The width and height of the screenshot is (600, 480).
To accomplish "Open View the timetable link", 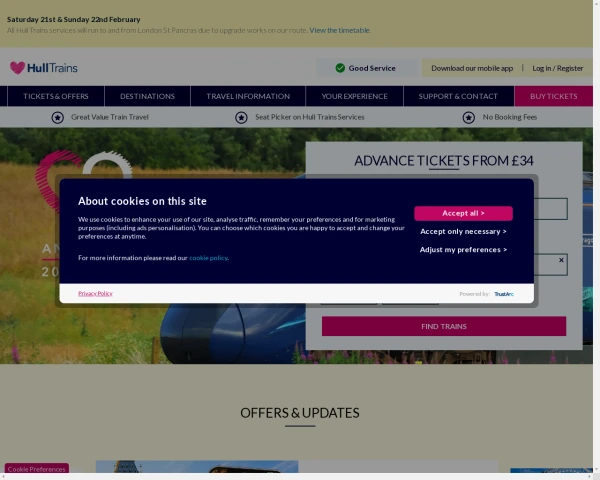I will 339,30.
